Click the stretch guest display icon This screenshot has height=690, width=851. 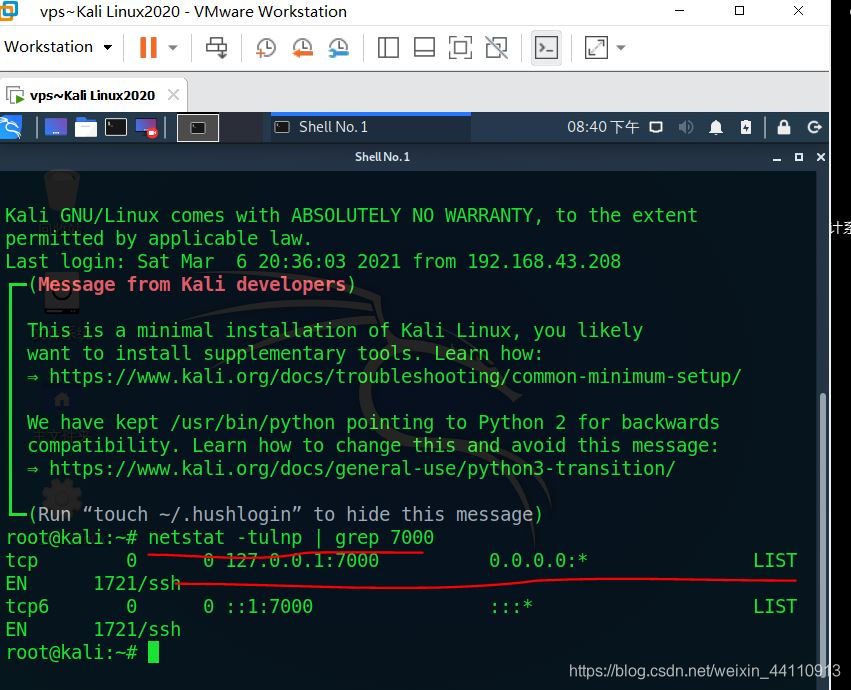tap(596, 48)
